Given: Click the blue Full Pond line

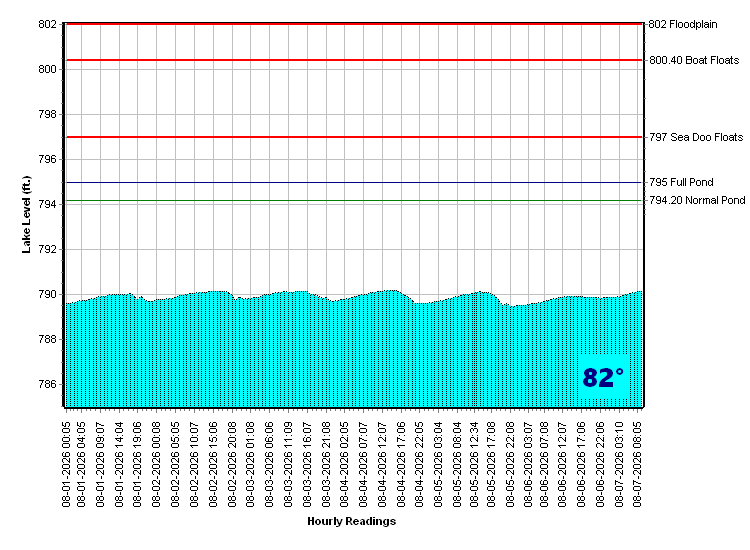Looking at the screenshot, I should point(353,182).
